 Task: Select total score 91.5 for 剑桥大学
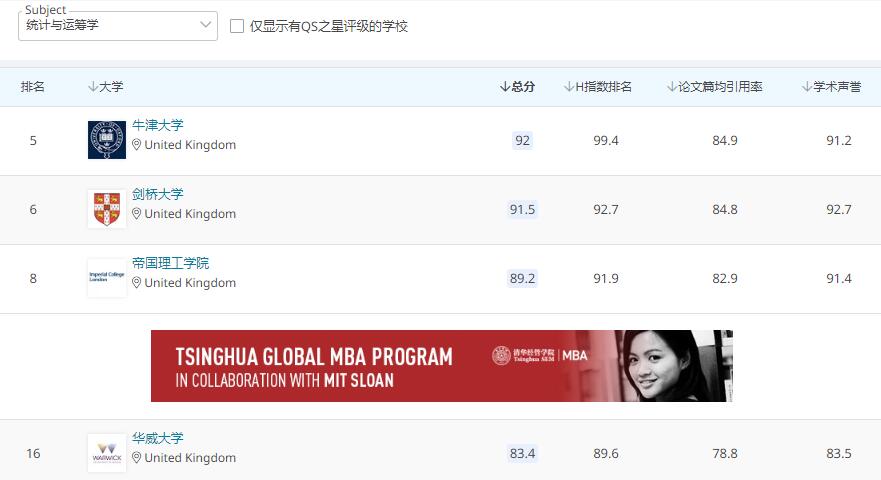[523, 209]
